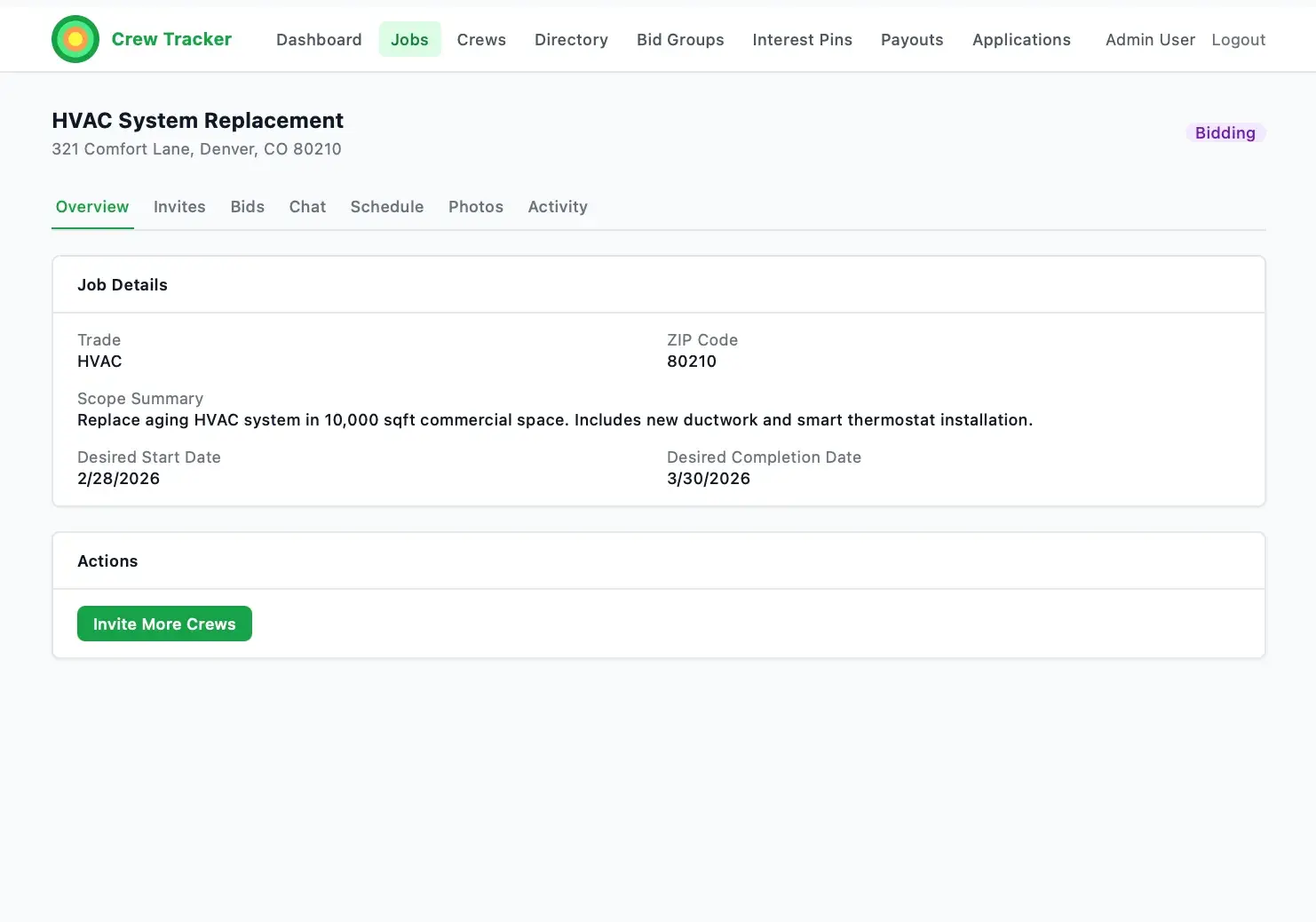Click the Bidding status badge
This screenshot has height=922, width=1316.
coord(1225,132)
